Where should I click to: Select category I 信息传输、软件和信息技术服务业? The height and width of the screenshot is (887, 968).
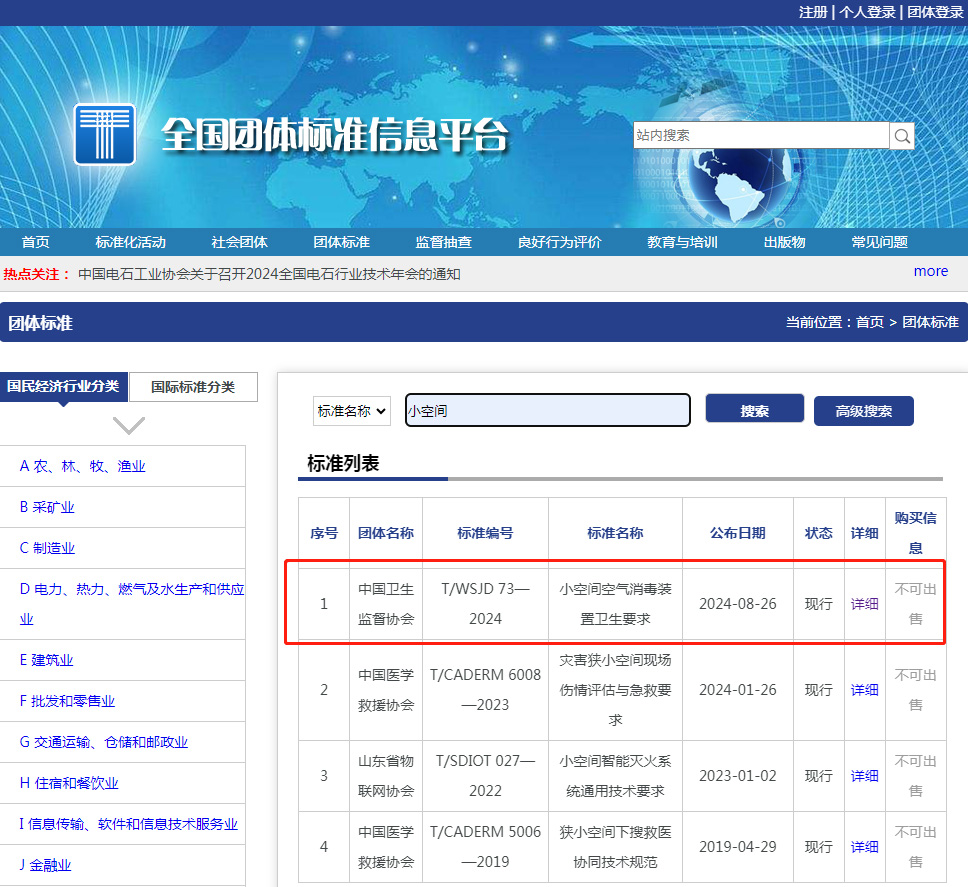point(128,823)
